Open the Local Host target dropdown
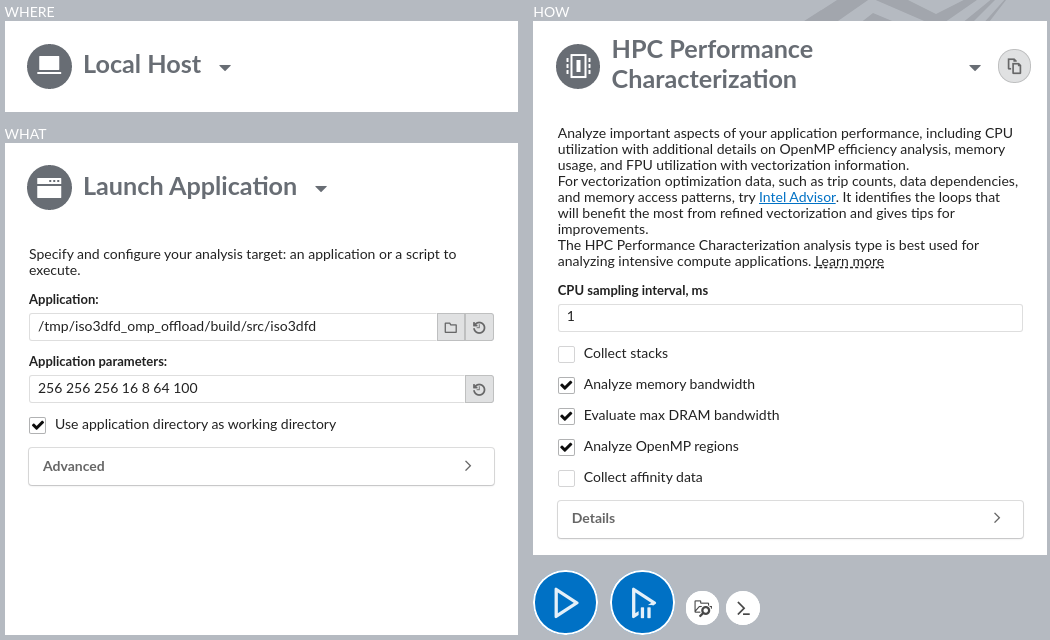This screenshot has width=1050, height=640. (224, 66)
